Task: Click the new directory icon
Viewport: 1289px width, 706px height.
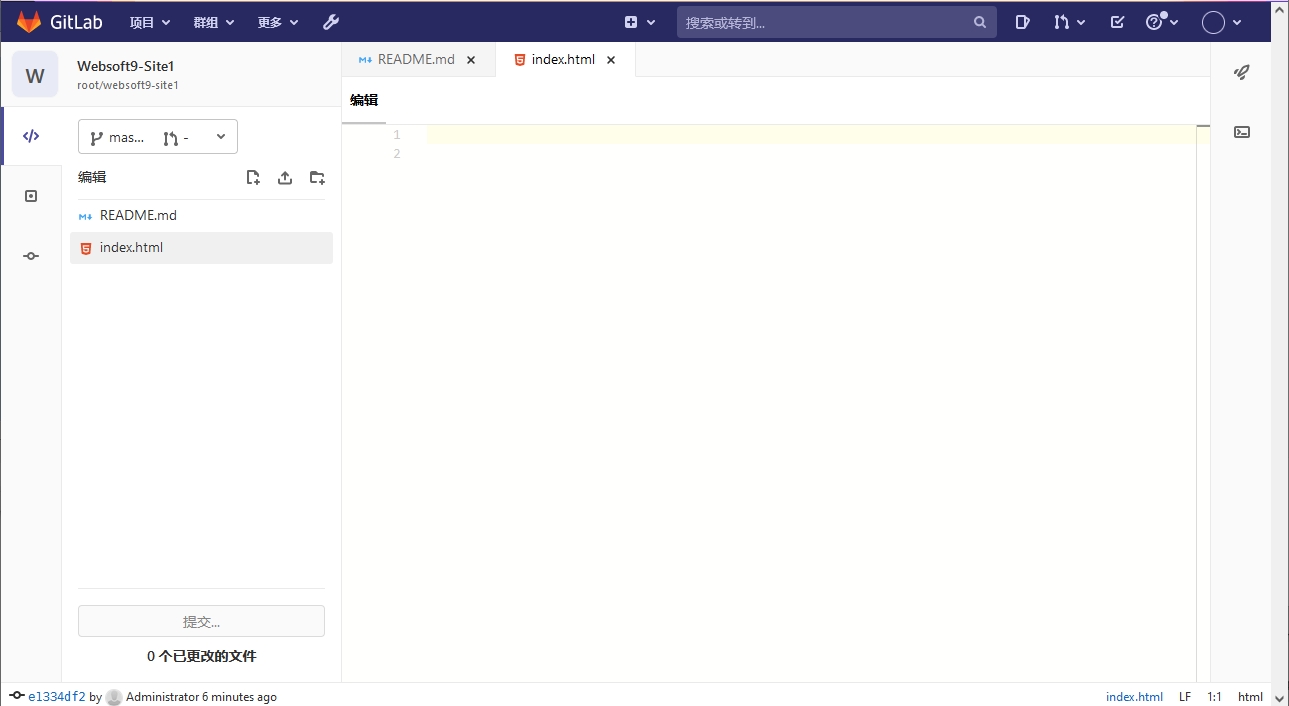Action: (x=317, y=178)
